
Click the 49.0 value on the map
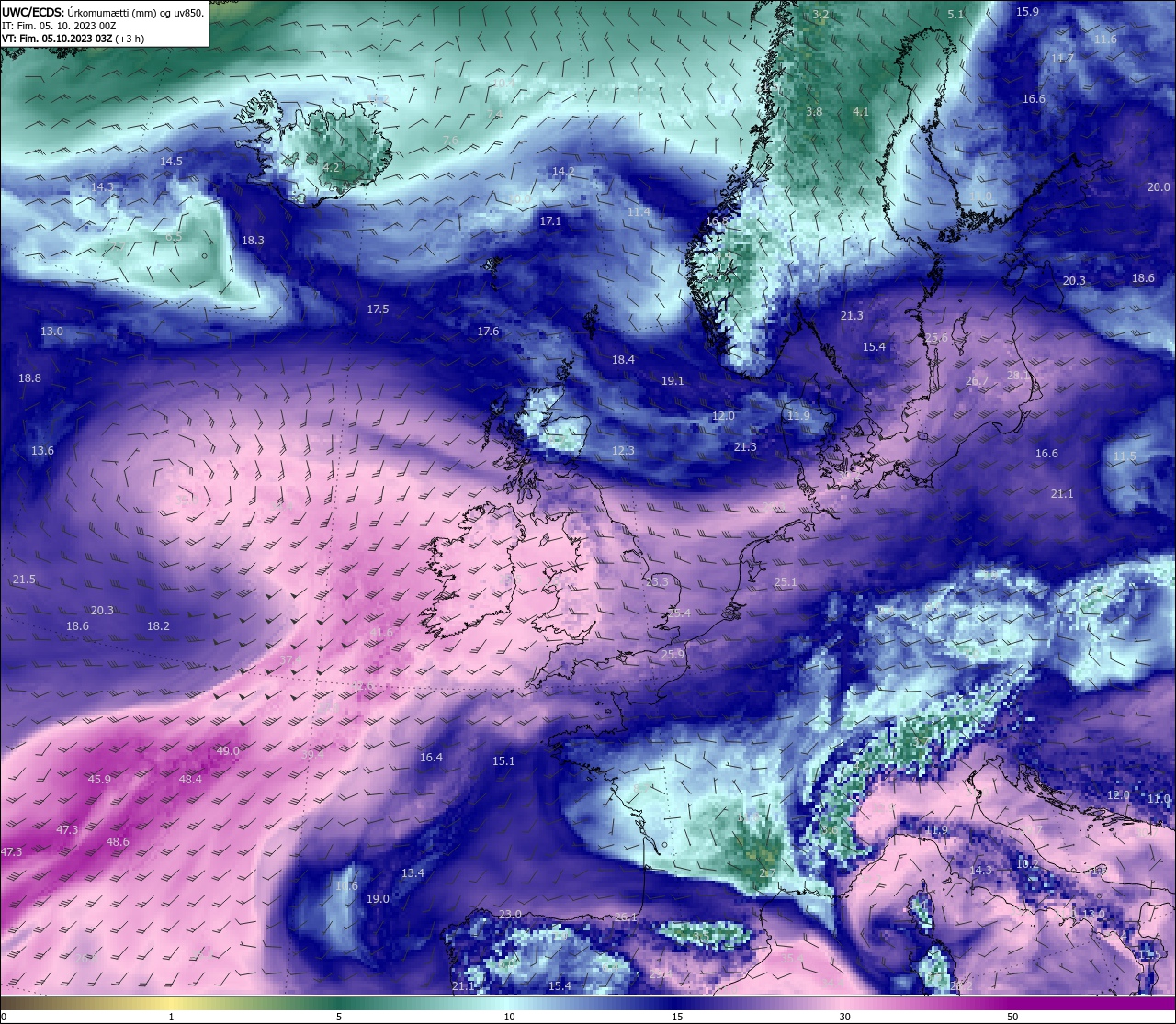(x=228, y=751)
